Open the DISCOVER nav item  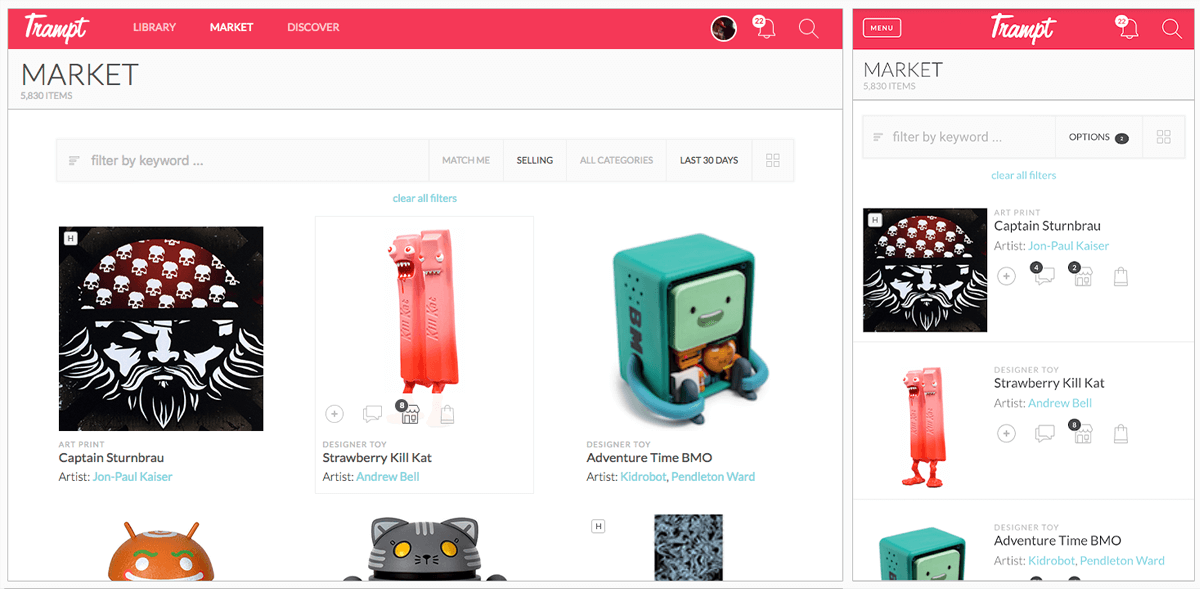point(313,28)
